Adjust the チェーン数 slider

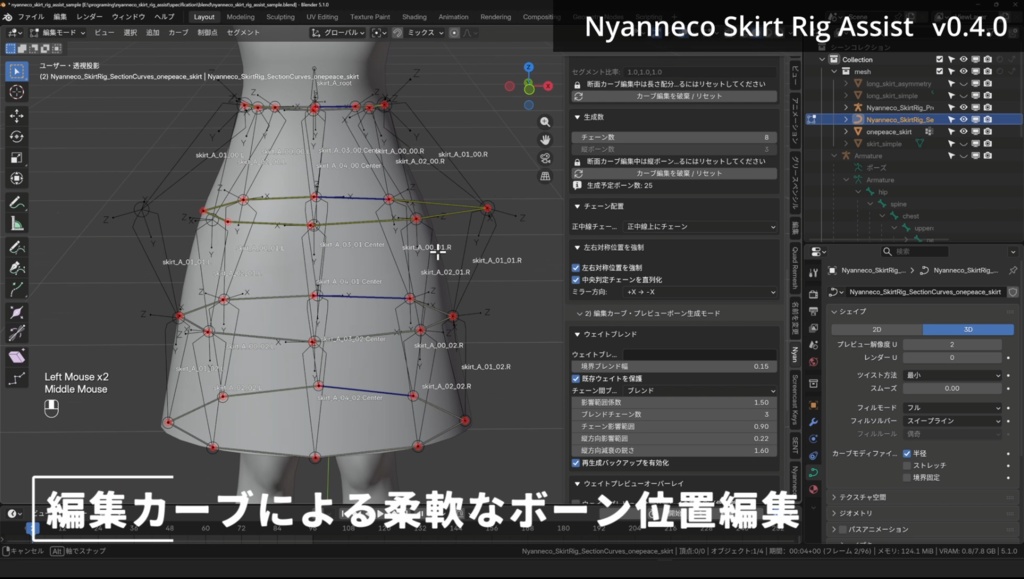(675, 138)
